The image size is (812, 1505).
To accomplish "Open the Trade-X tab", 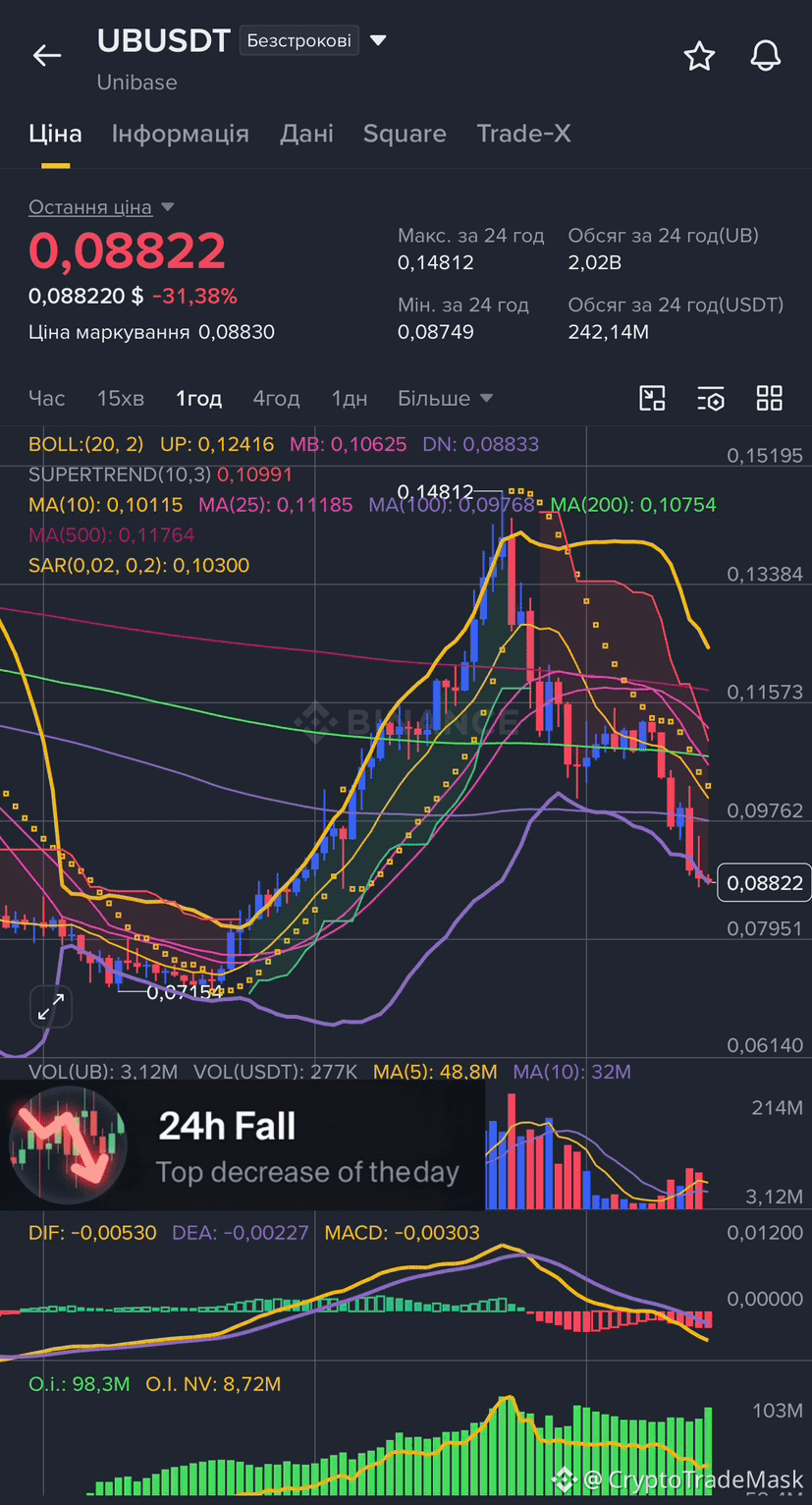I will pos(523,134).
